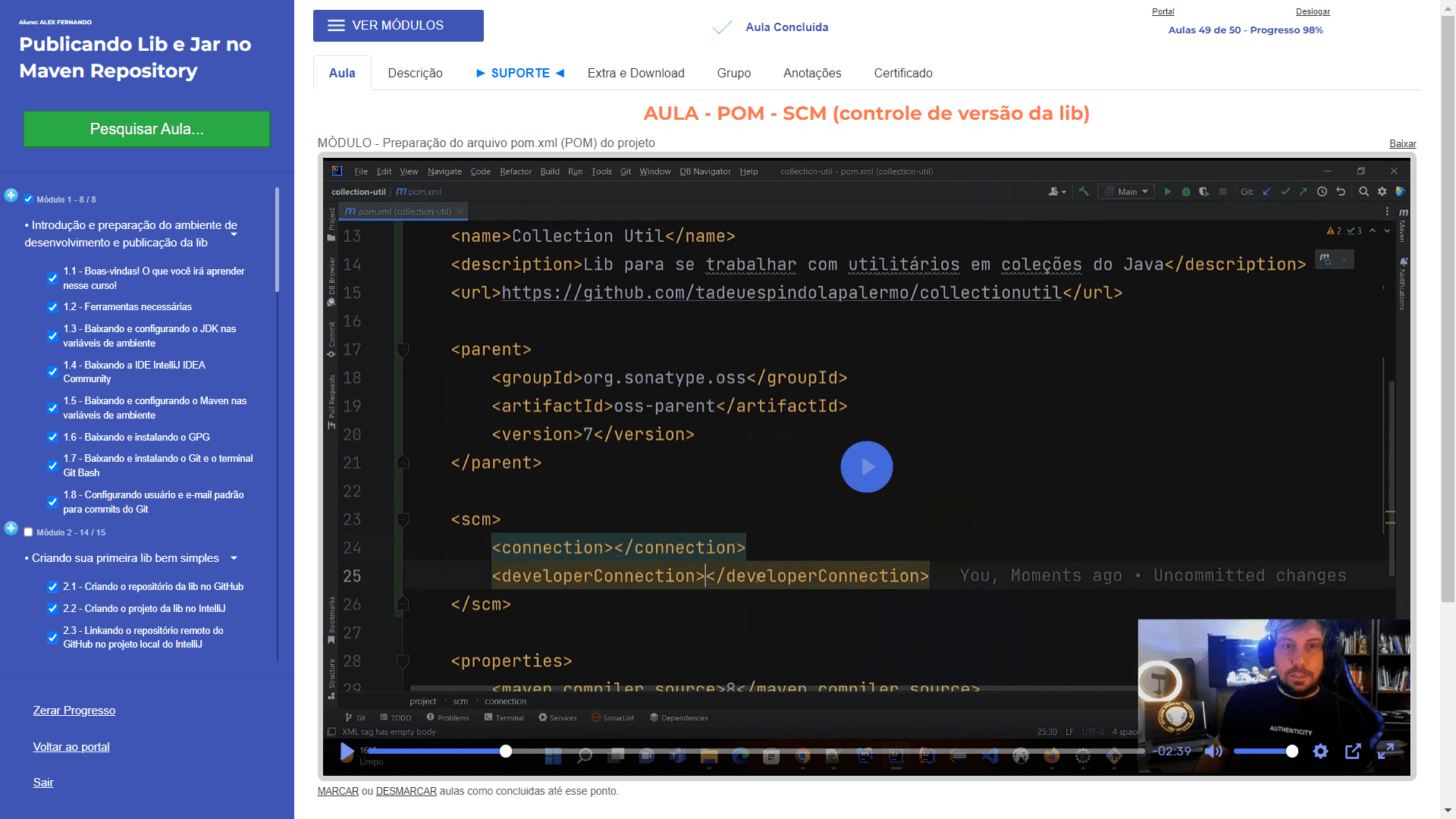Toggle checkbox for lesson 2.3 repositório remoto

tap(52, 638)
